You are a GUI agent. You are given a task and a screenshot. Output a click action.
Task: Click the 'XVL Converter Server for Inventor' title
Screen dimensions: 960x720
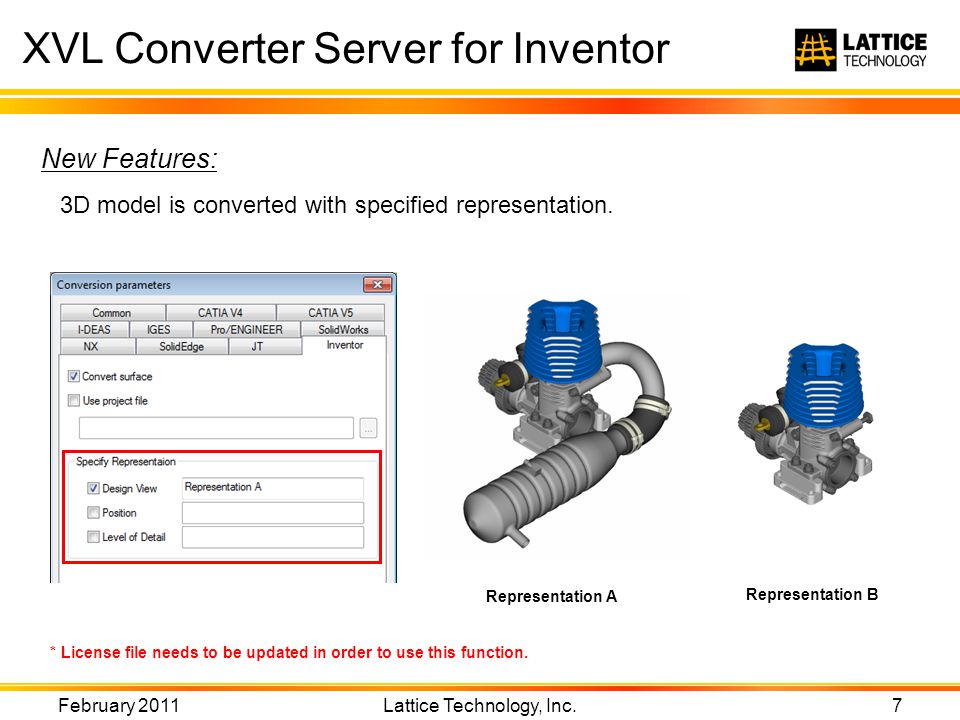[346, 48]
